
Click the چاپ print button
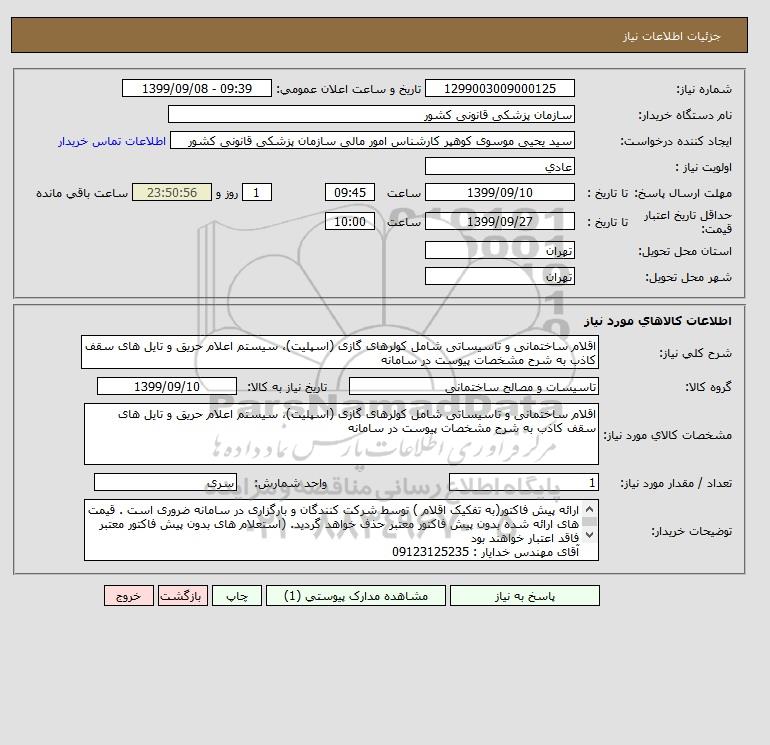tap(237, 596)
